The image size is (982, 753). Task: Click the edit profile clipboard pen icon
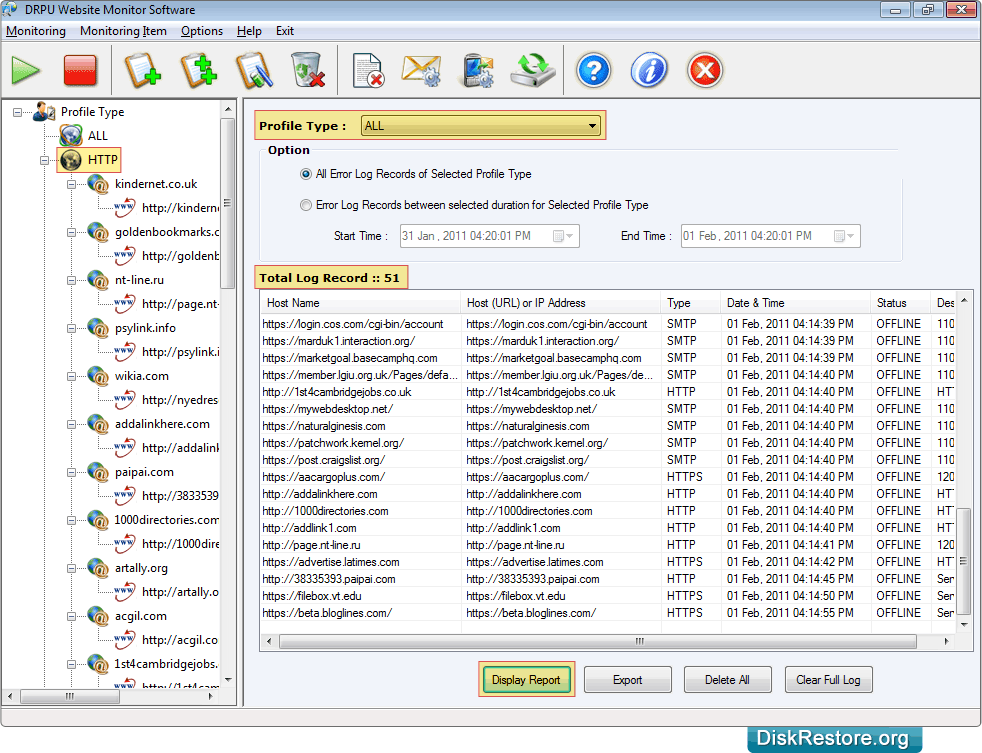pyautogui.click(x=254, y=70)
